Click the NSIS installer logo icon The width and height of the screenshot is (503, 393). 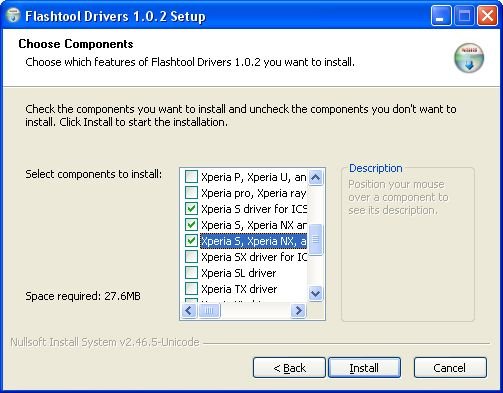[x=469, y=58]
